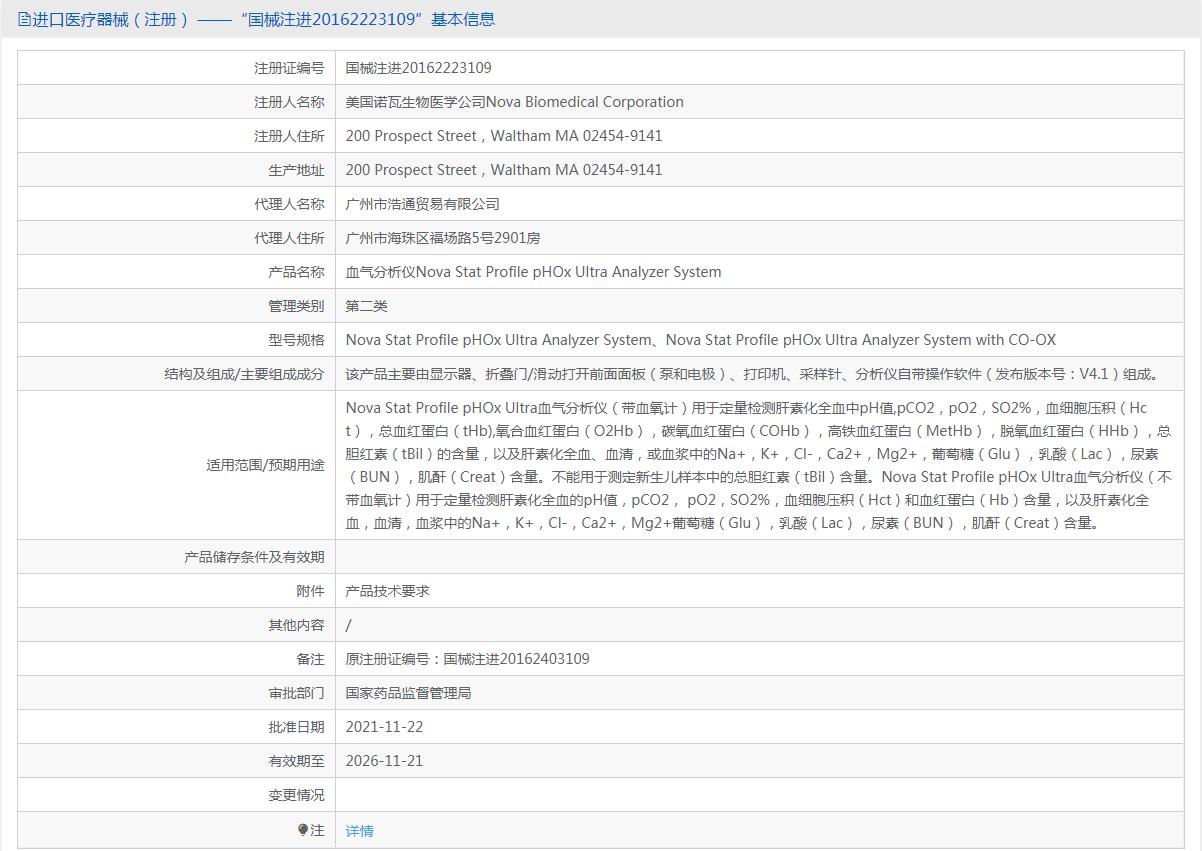Click product name 血气分析仪Nova Stat Profile value
The width and height of the screenshot is (1202, 851).
(533, 272)
